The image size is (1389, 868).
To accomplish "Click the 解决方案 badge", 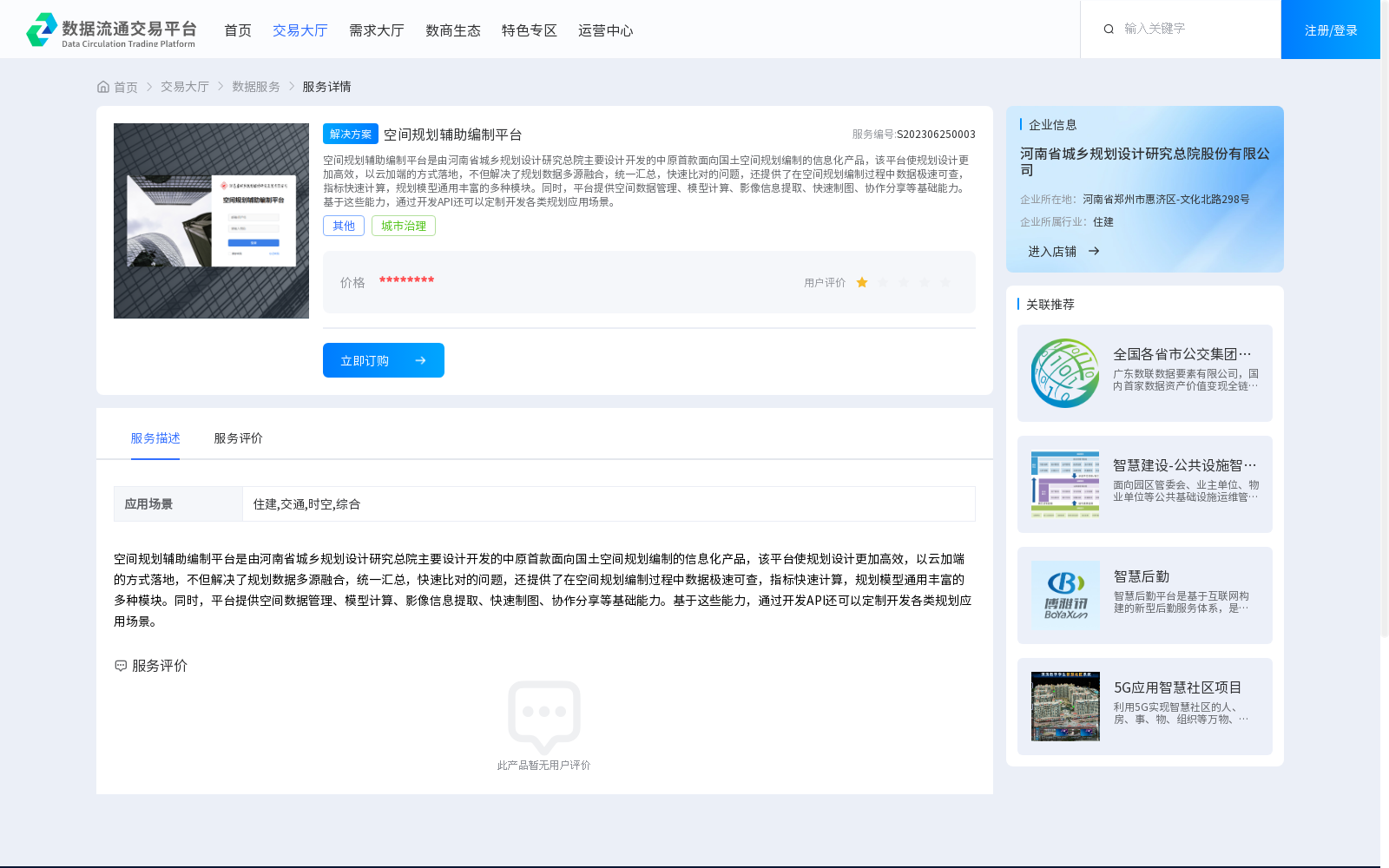I will [x=351, y=134].
